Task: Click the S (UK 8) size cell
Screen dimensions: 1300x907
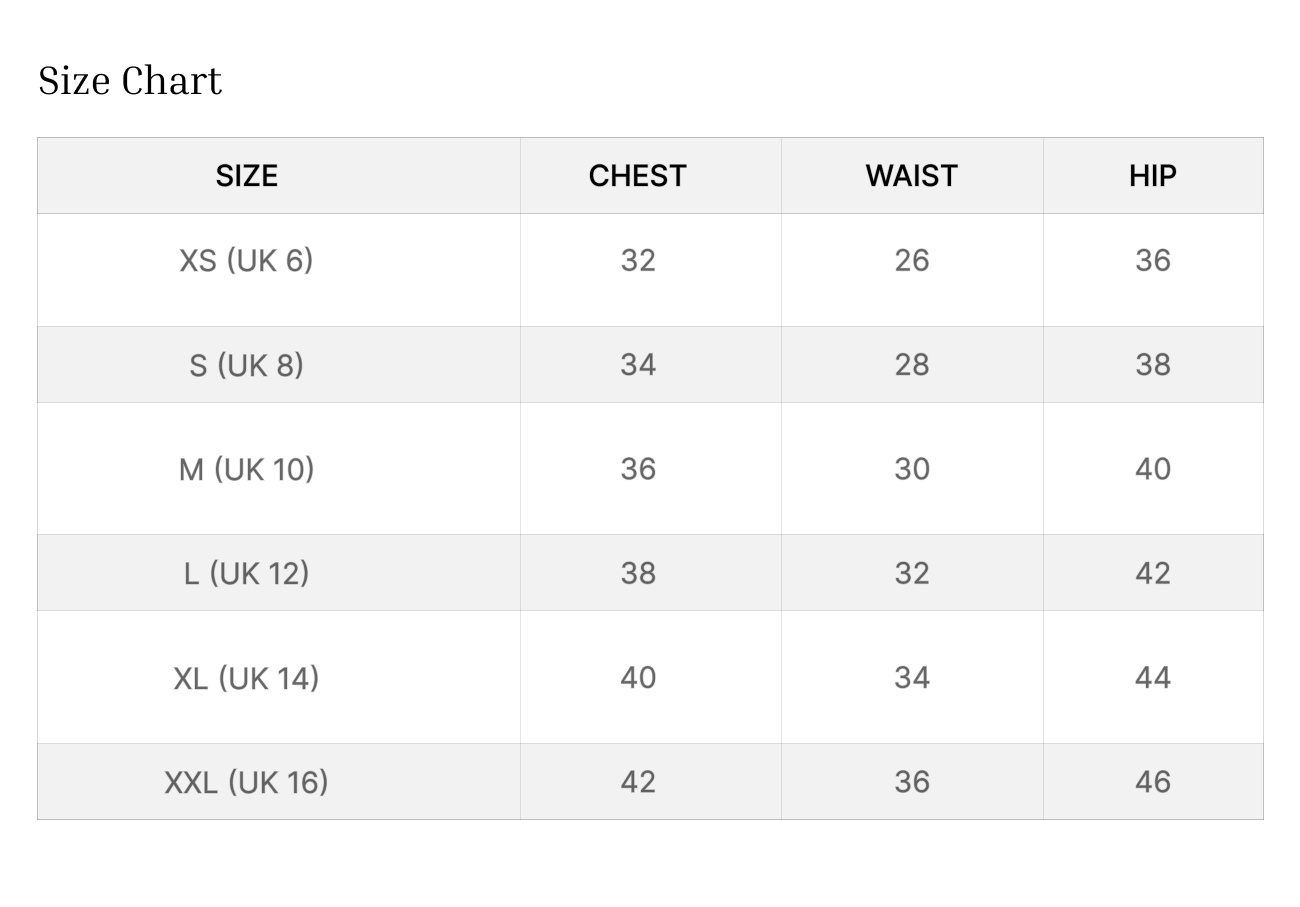Action: tap(246, 365)
